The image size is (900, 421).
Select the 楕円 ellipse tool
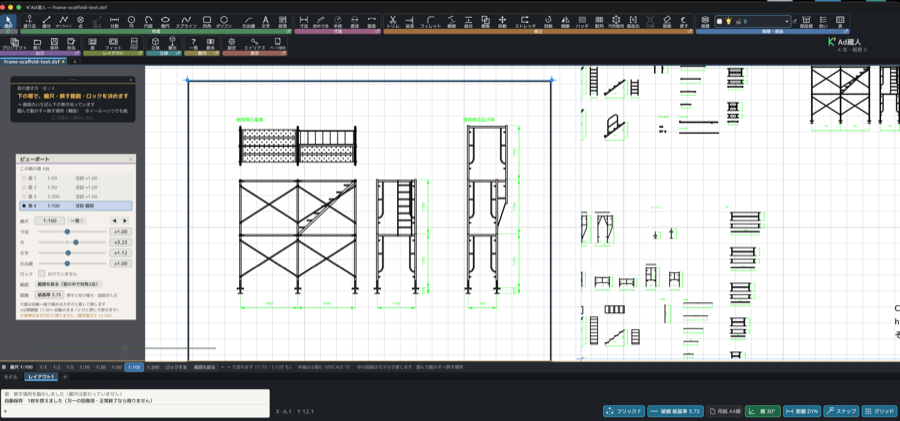pyautogui.click(x=165, y=21)
